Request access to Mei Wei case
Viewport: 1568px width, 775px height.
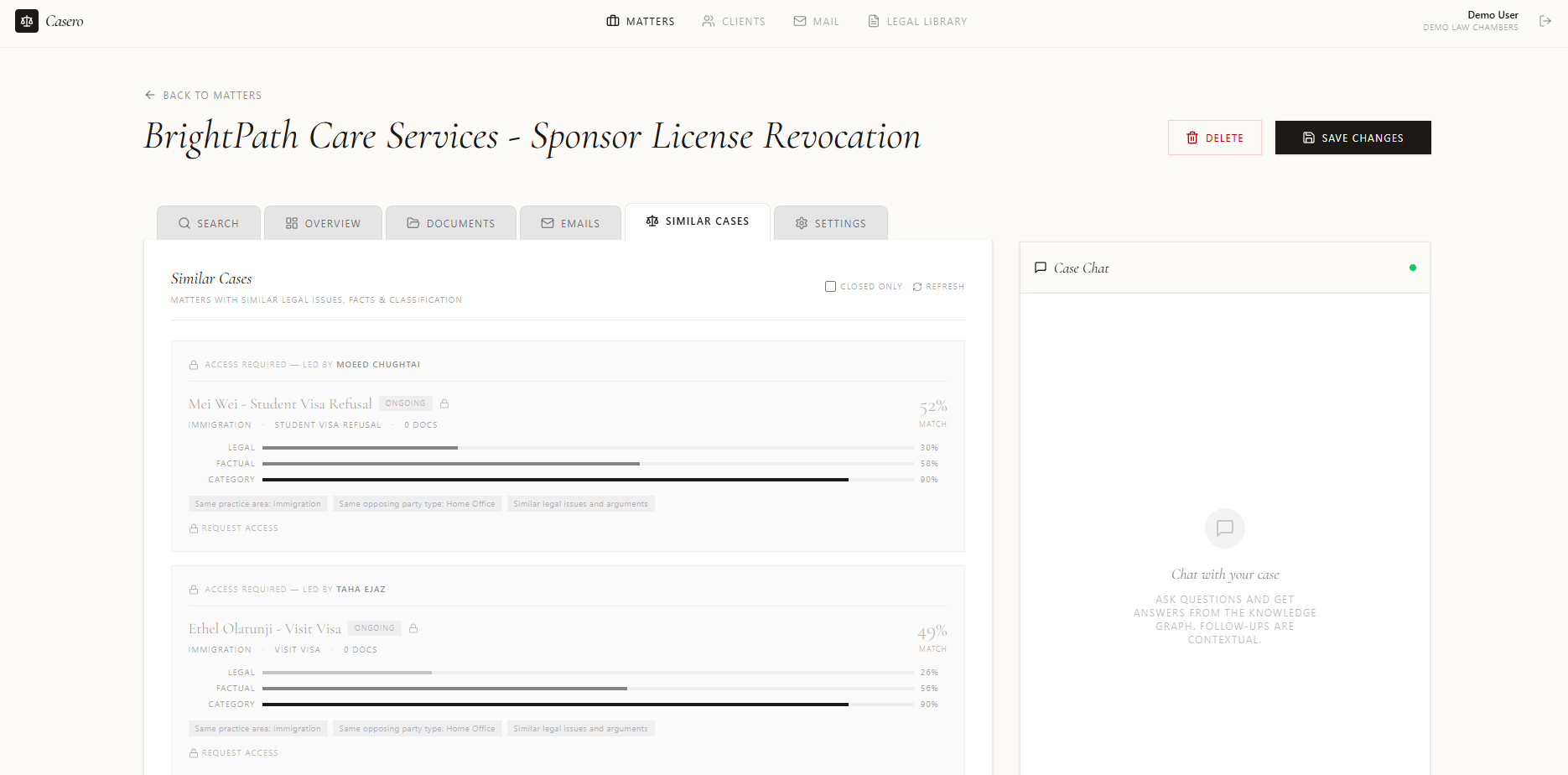tap(234, 528)
